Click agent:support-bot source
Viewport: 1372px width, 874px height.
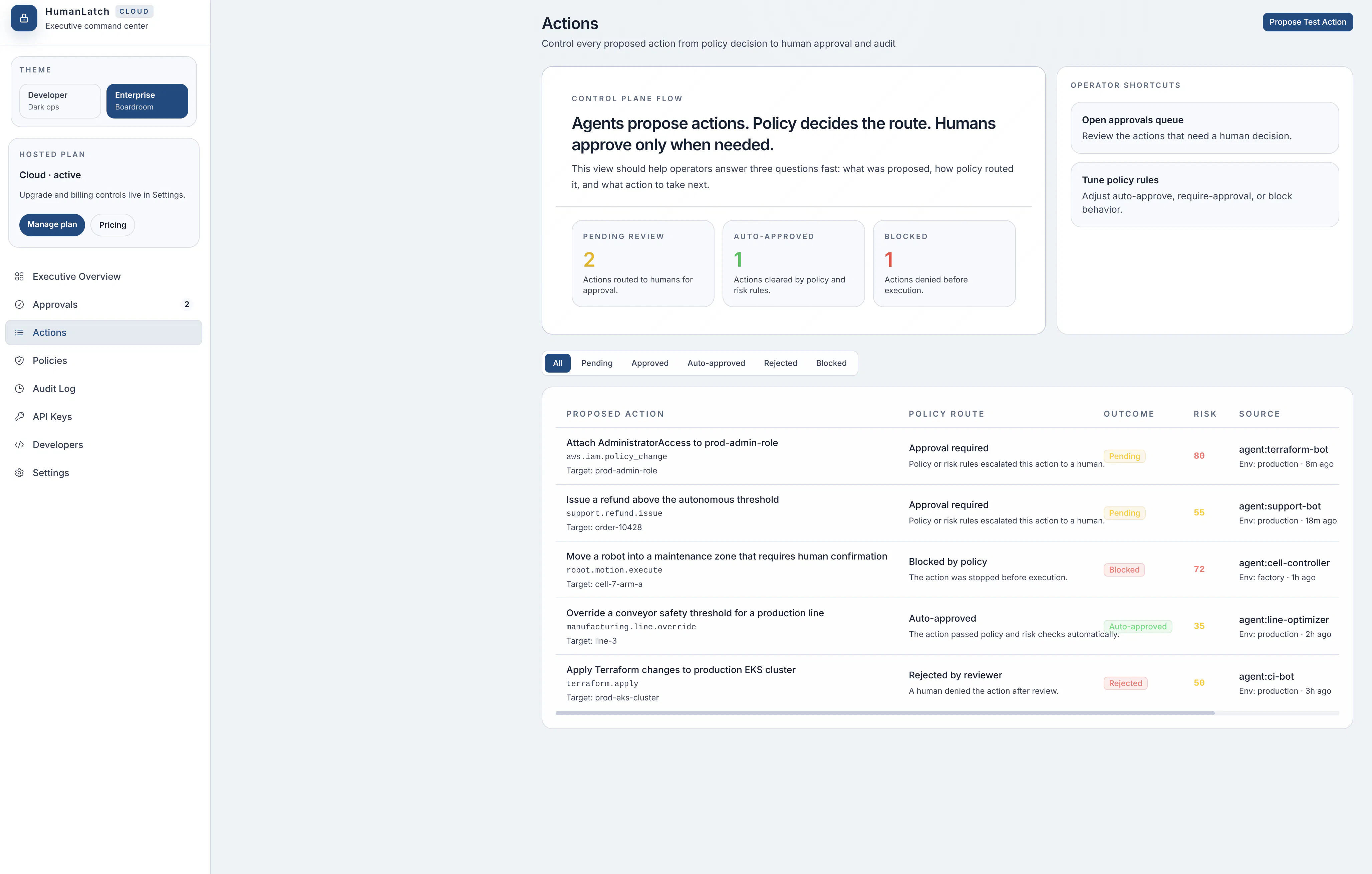pos(1280,506)
